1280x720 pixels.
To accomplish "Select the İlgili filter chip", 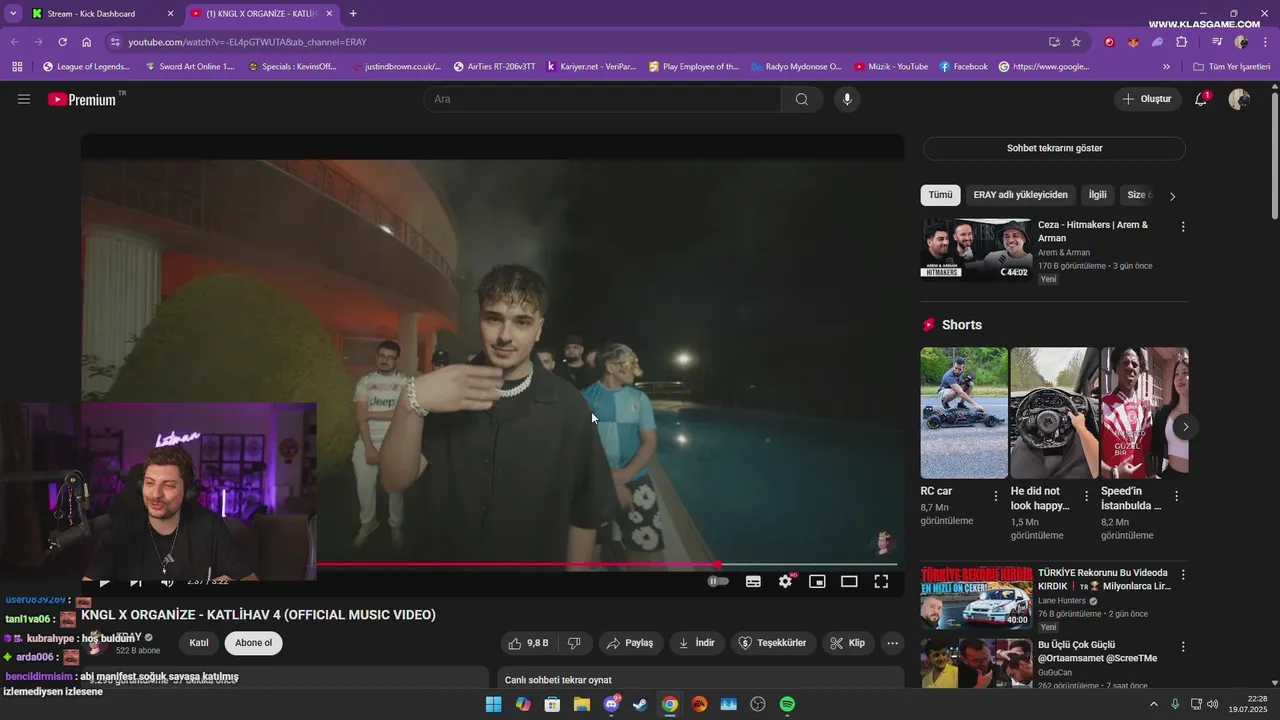I will [1097, 195].
